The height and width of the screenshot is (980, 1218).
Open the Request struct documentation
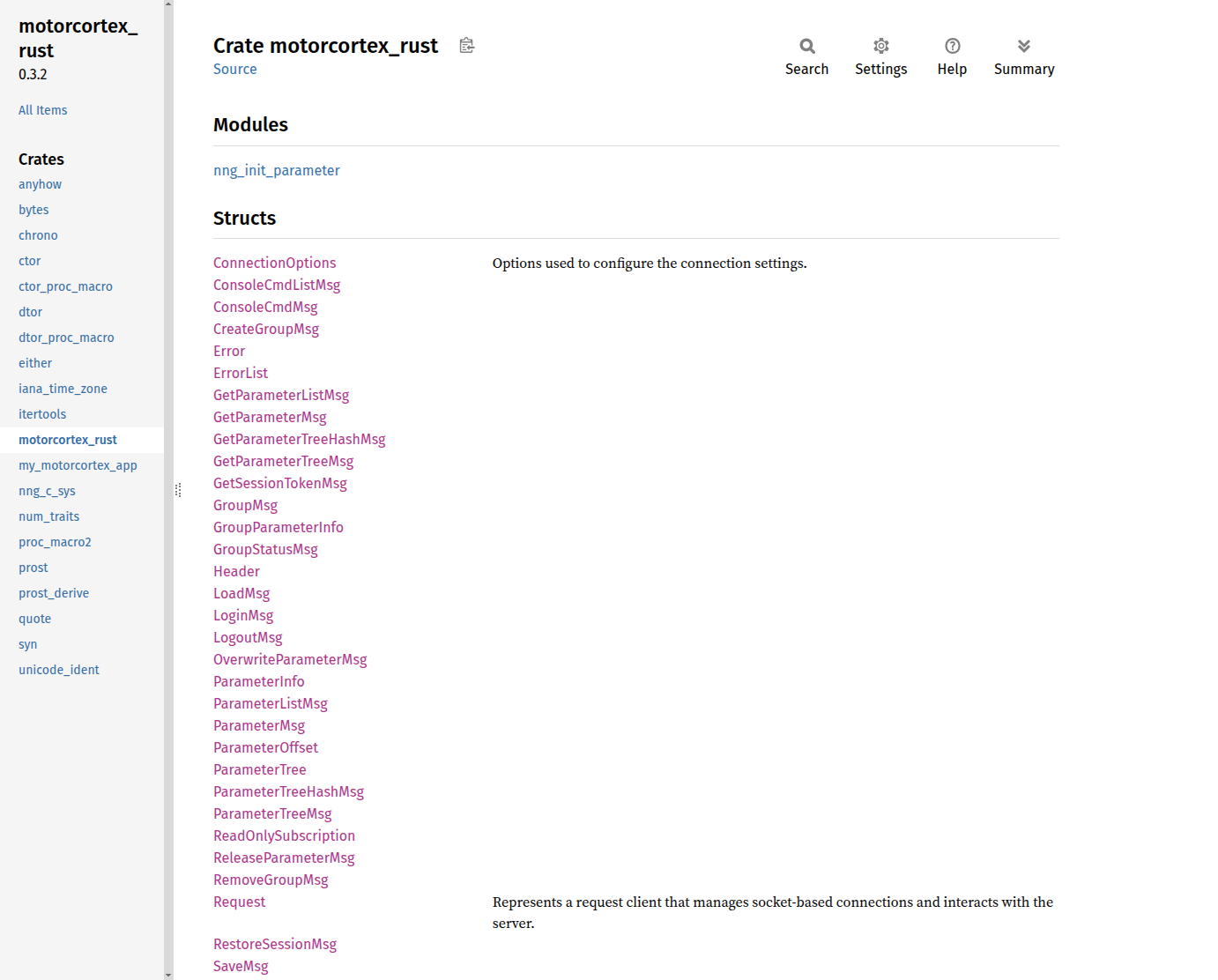[x=239, y=902]
